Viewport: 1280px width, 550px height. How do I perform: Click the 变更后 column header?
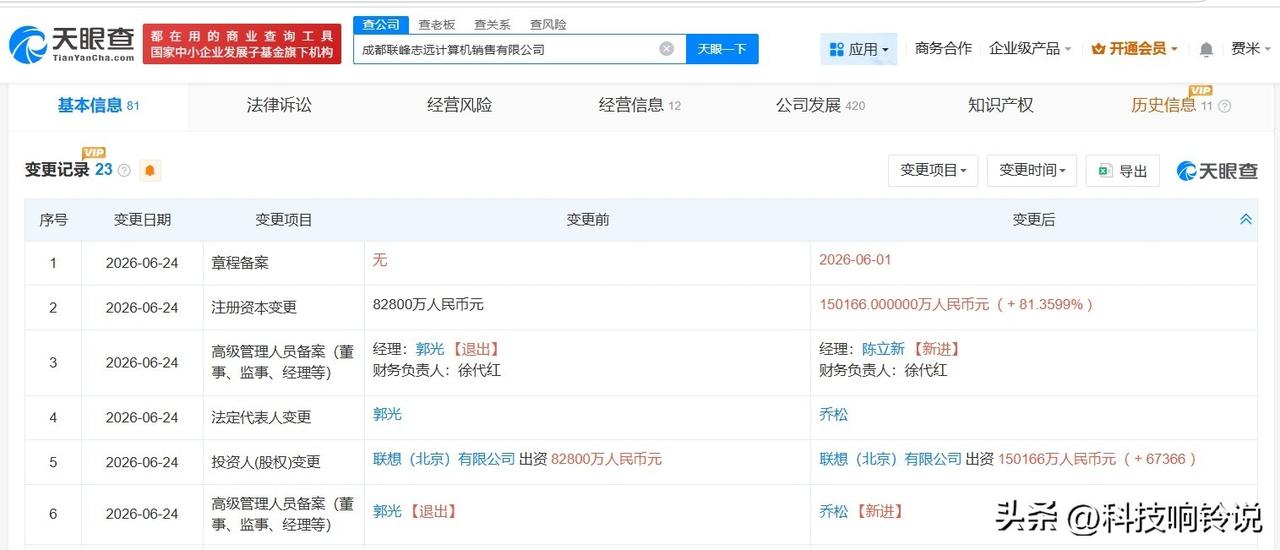click(x=1033, y=220)
